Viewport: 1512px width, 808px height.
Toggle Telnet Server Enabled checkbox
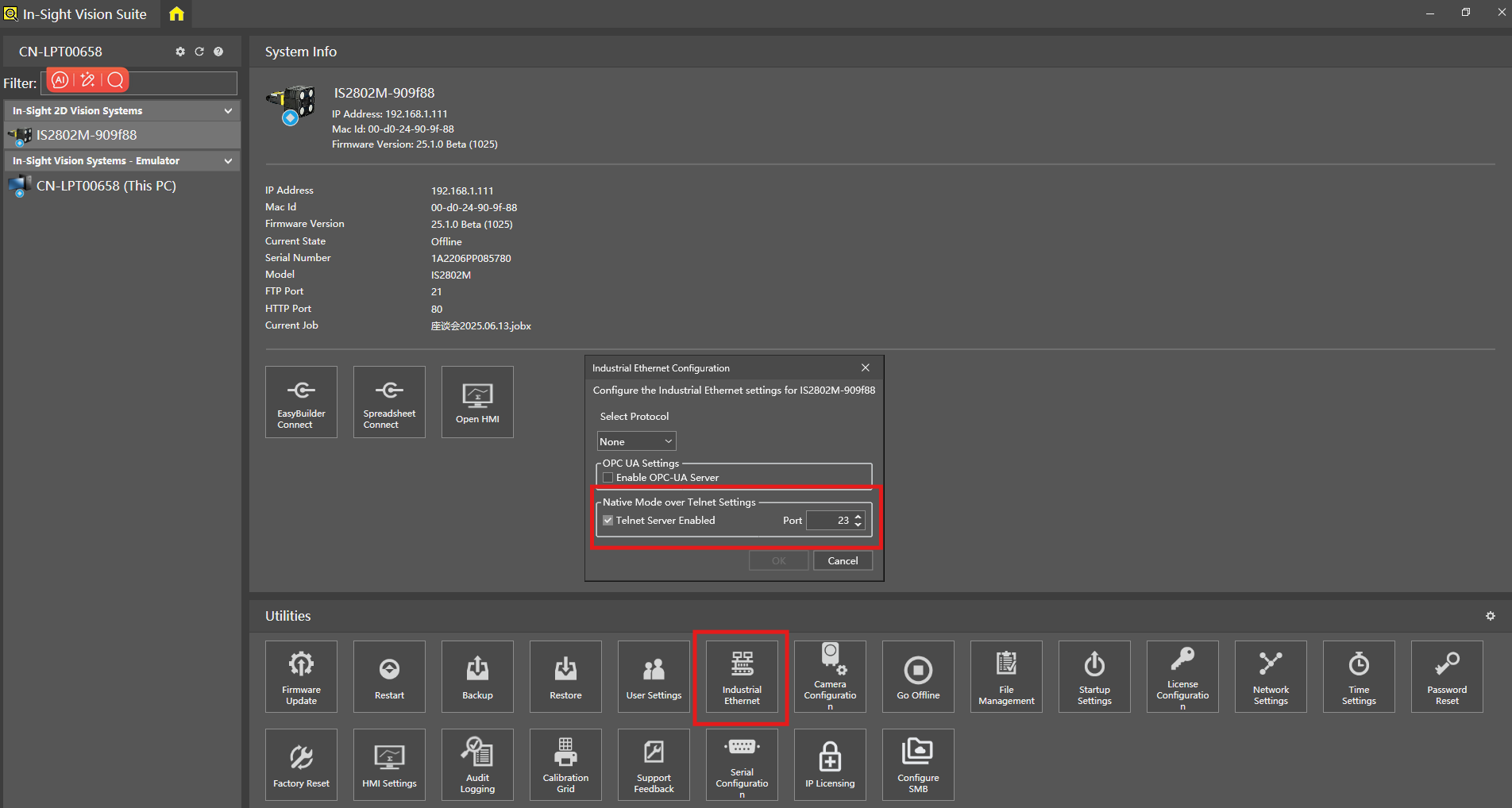coord(607,521)
